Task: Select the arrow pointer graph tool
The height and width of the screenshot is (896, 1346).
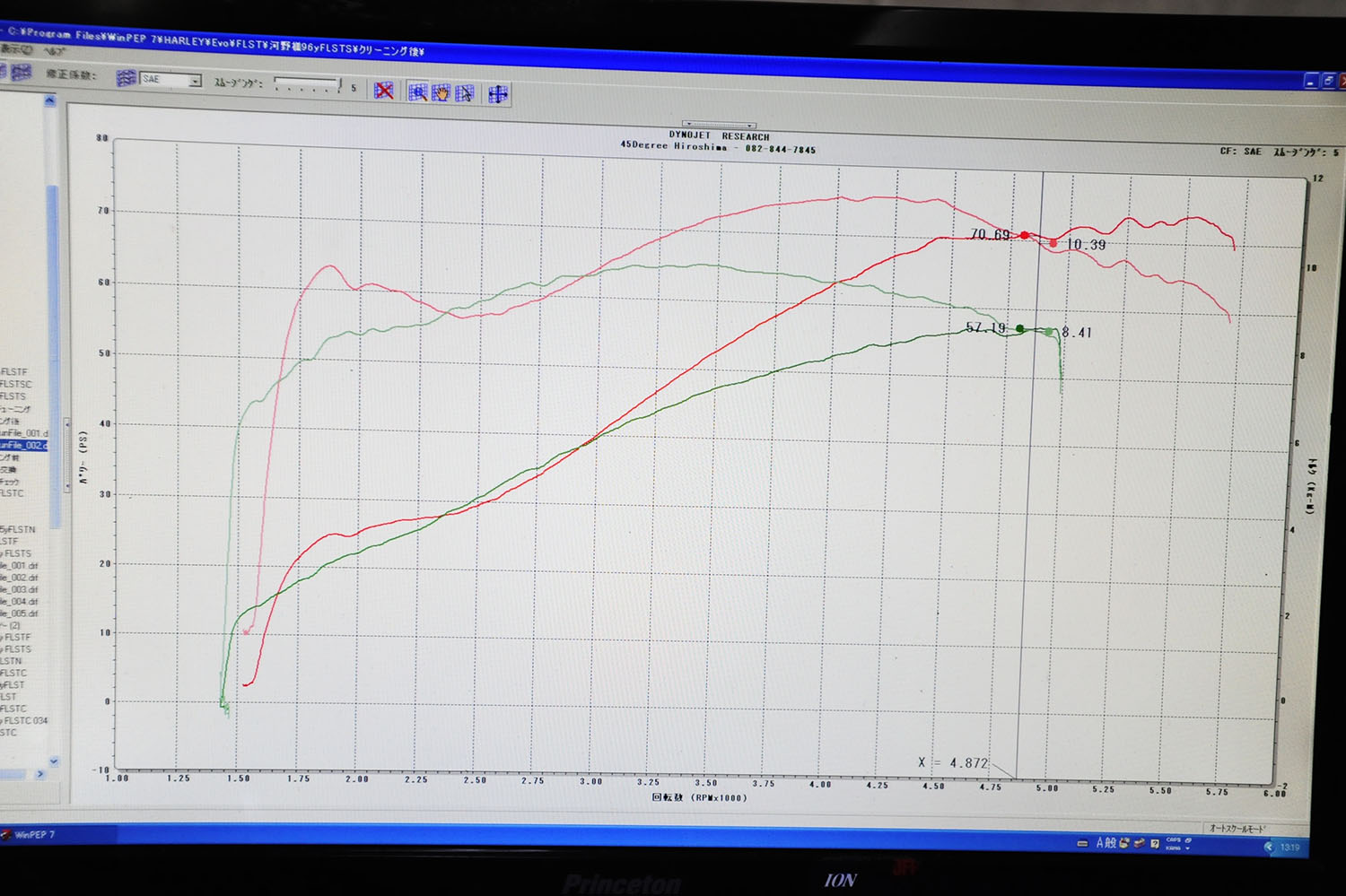Action: (x=464, y=93)
